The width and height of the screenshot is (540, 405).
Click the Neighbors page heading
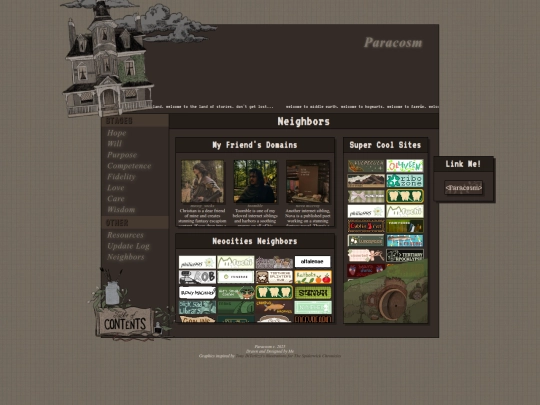[303, 121]
